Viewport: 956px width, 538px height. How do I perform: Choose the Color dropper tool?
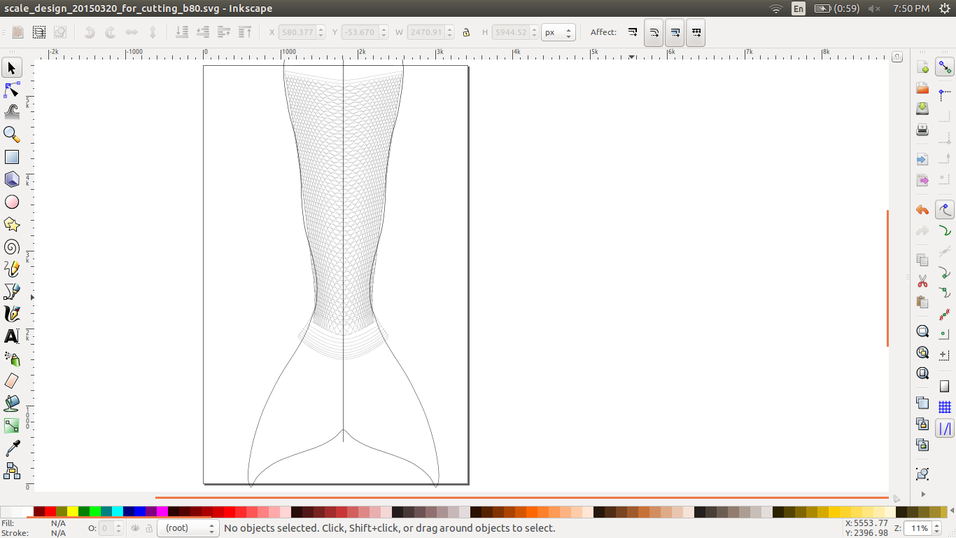pyautogui.click(x=12, y=449)
